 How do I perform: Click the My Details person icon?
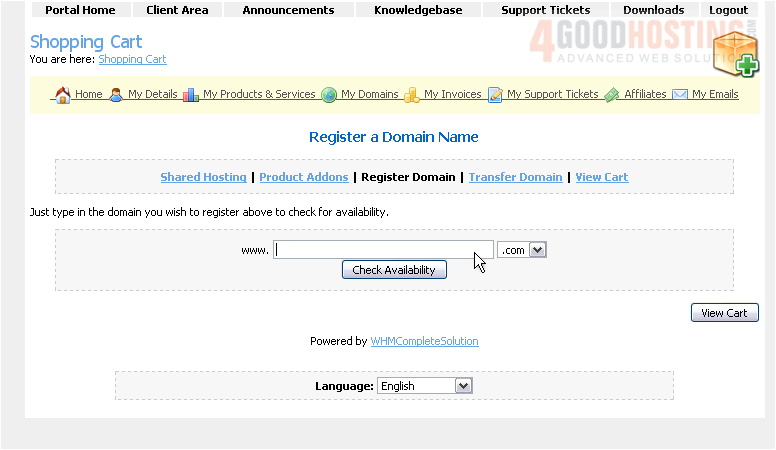(116, 95)
